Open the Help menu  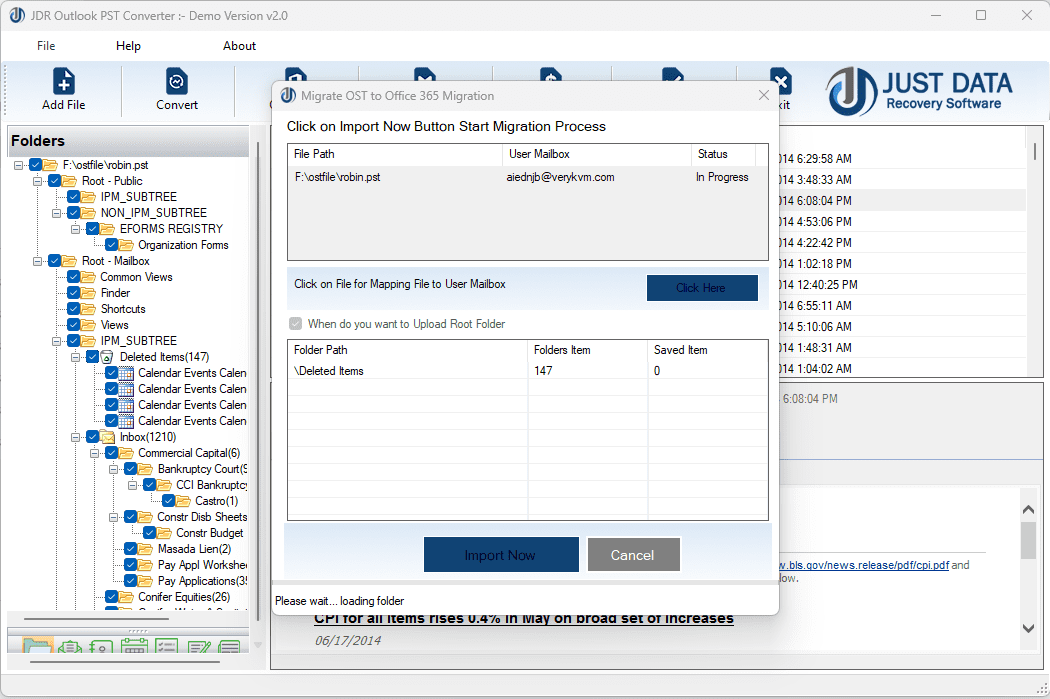click(128, 45)
